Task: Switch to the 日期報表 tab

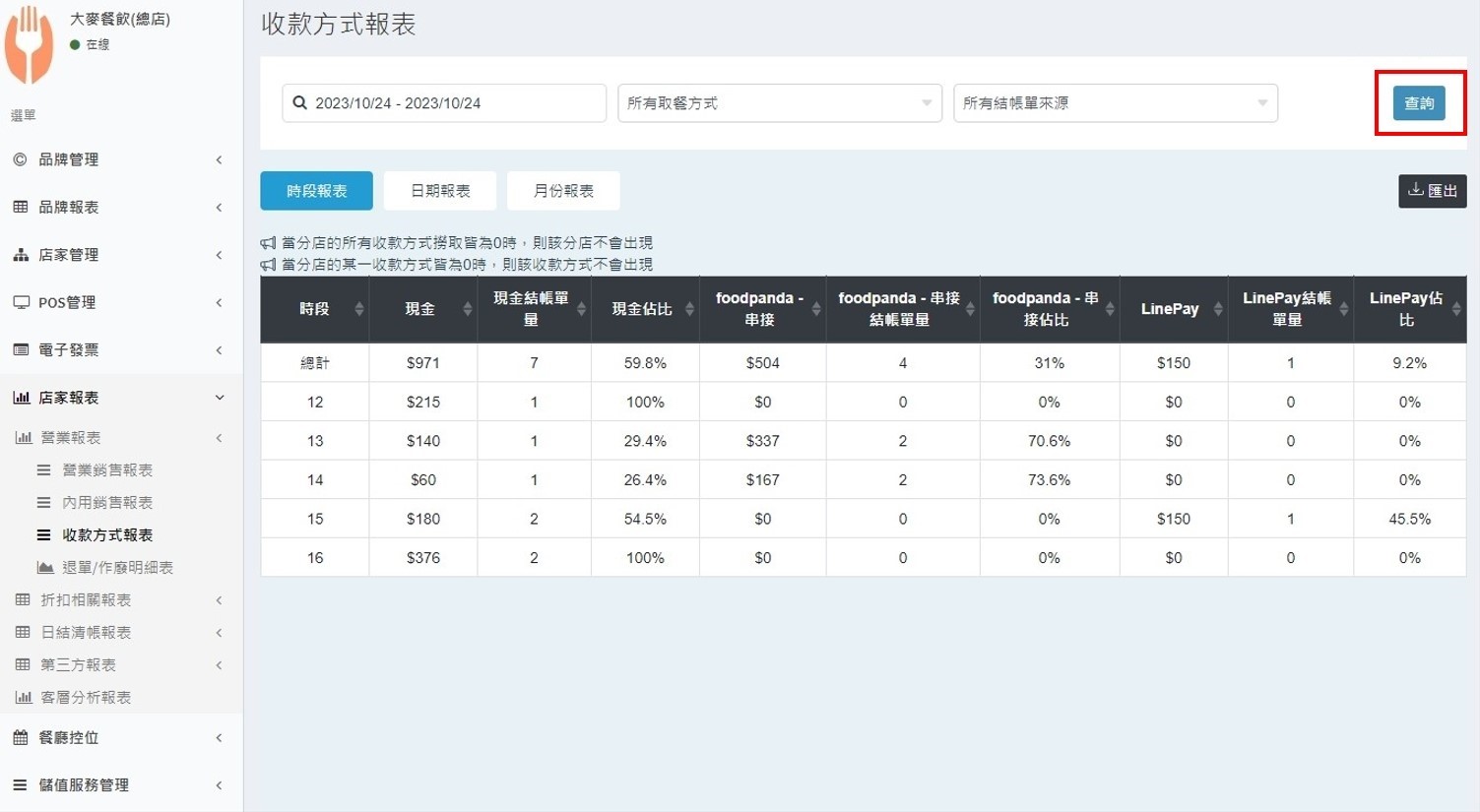Action: (x=440, y=191)
